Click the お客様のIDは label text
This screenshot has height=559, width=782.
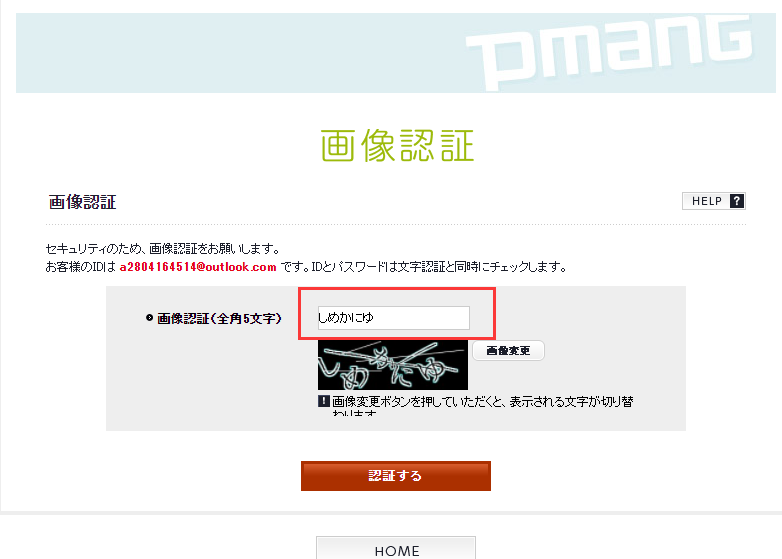(80, 267)
